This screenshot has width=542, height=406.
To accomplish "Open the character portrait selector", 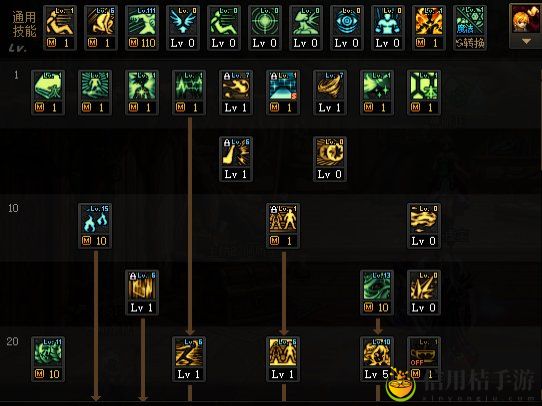I will (x=525, y=19).
